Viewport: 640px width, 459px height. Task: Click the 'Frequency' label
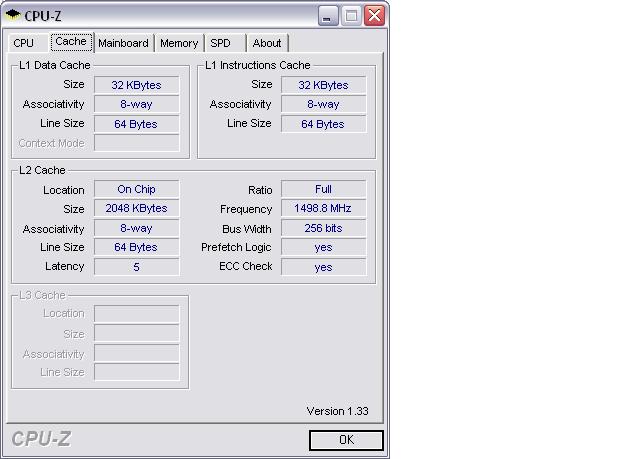(x=246, y=209)
